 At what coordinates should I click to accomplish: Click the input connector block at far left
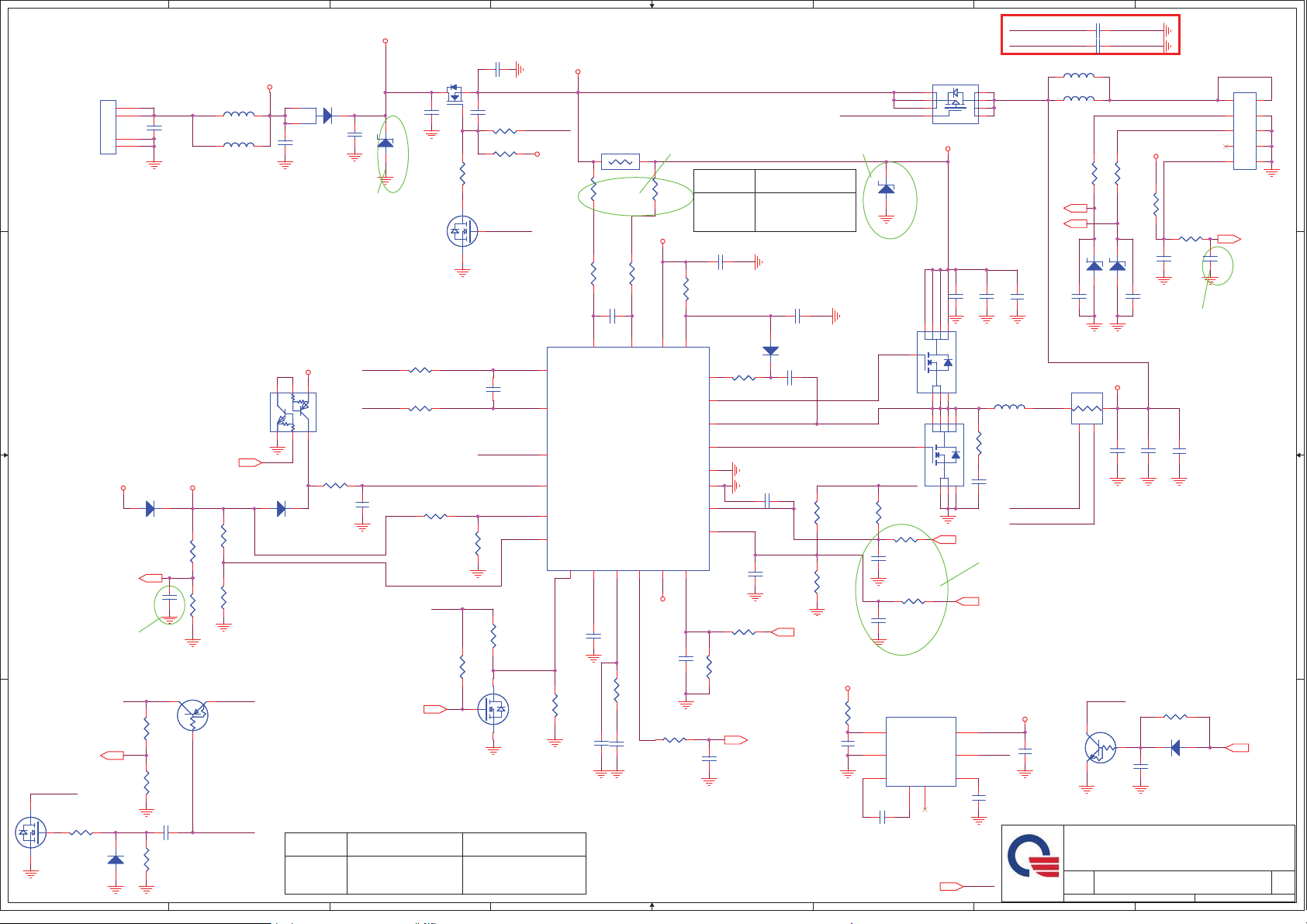click(108, 127)
